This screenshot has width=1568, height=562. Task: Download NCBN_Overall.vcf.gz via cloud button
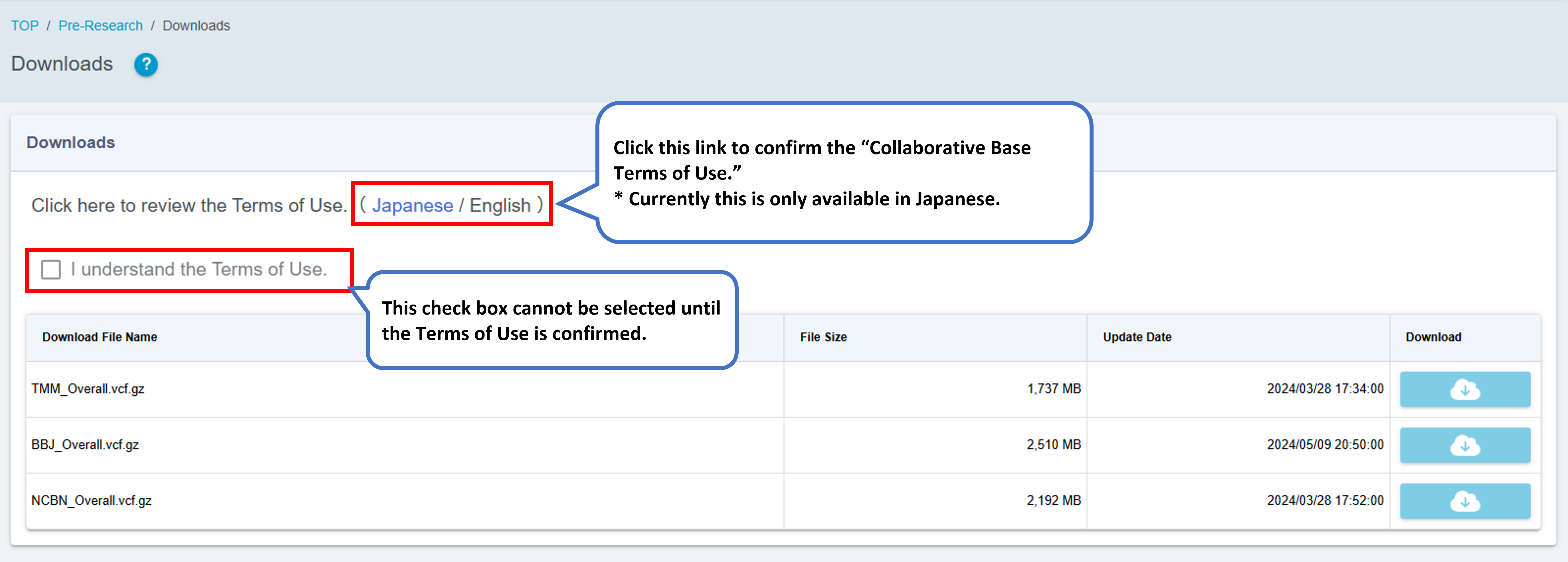pyautogui.click(x=1464, y=501)
